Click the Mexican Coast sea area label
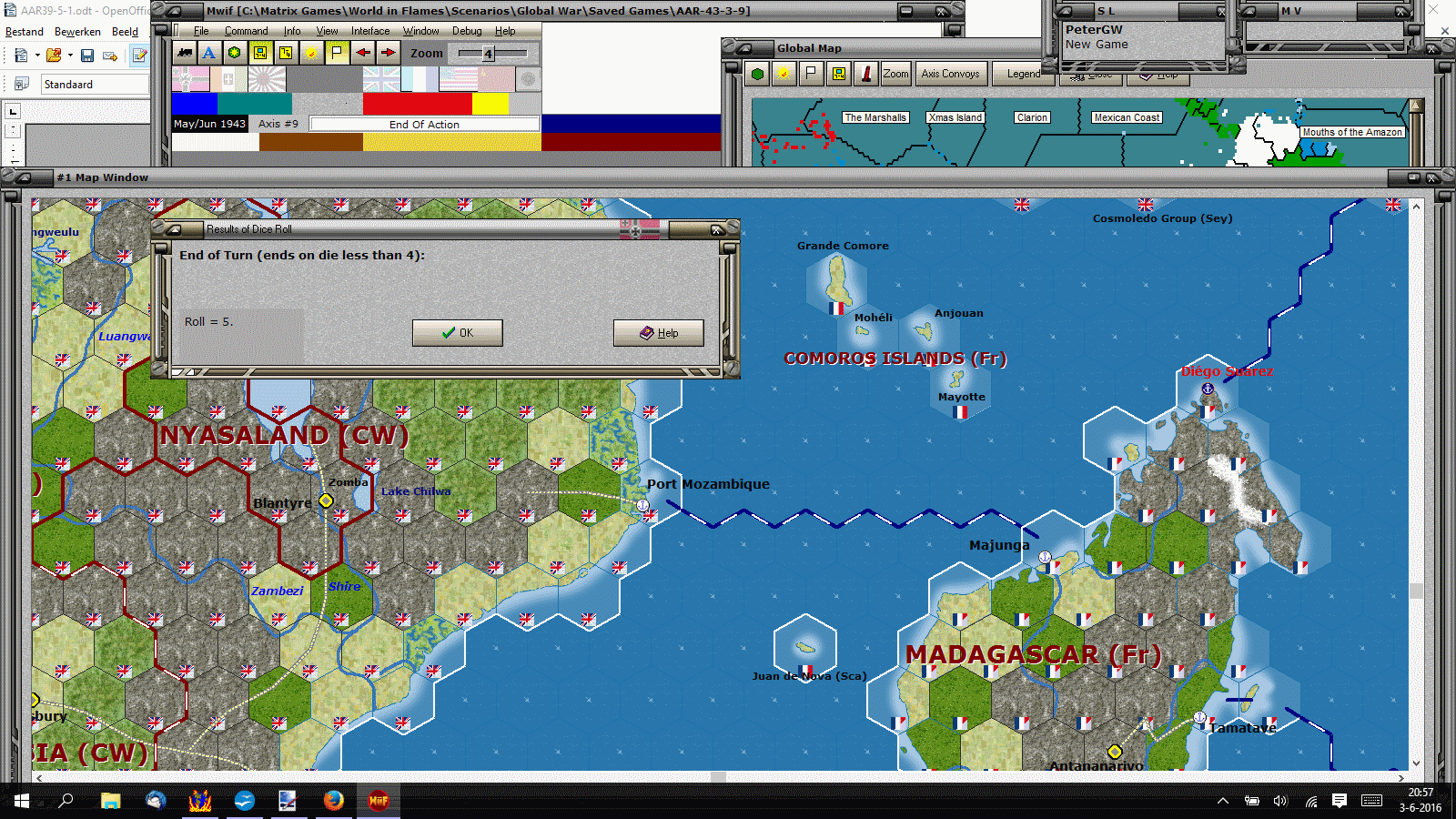This screenshot has height=819, width=1456. (1127, 117)
